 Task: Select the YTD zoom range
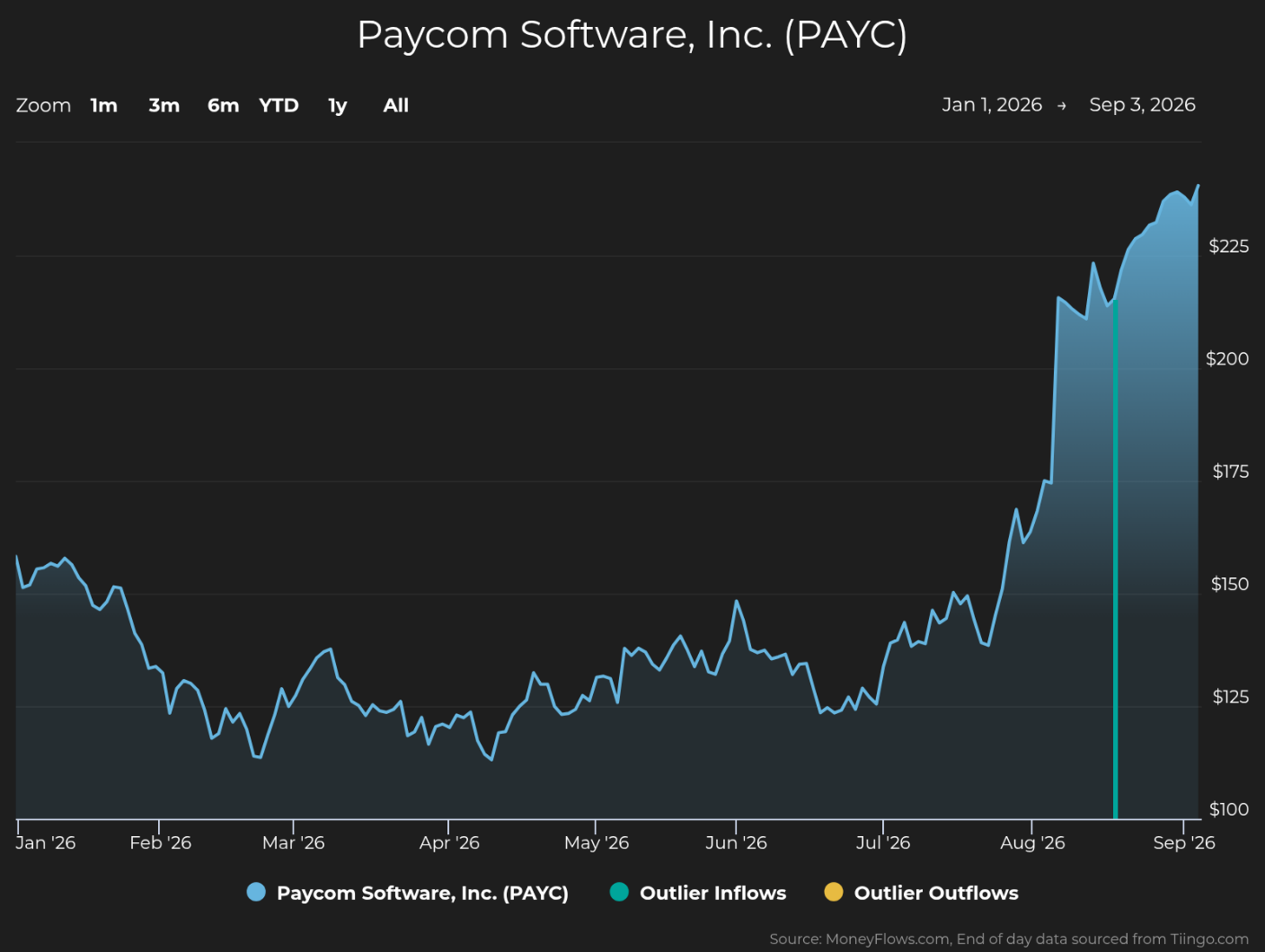pyautogui.click(x=279, y=105)
